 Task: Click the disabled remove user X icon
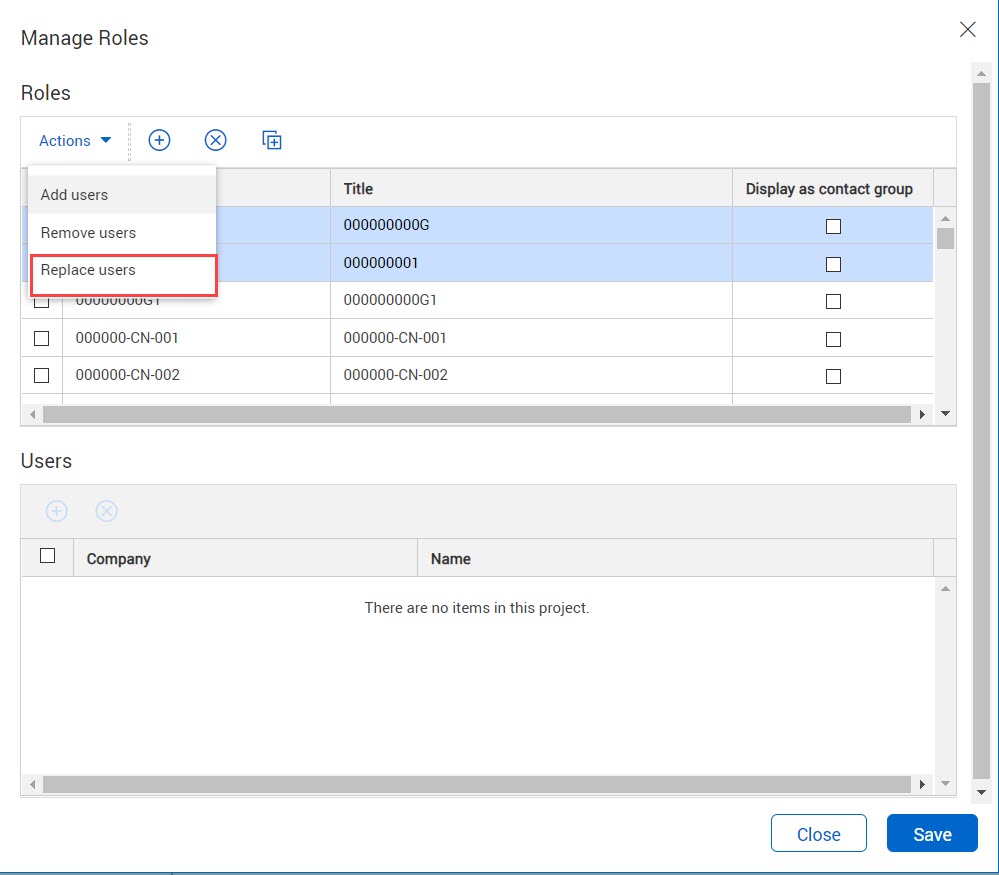pos(107,511)
